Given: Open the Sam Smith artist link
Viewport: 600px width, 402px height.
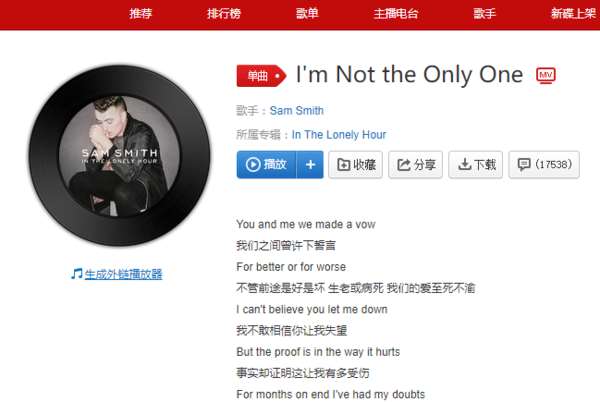Looking at the screenshot, I should coord(297,111).
